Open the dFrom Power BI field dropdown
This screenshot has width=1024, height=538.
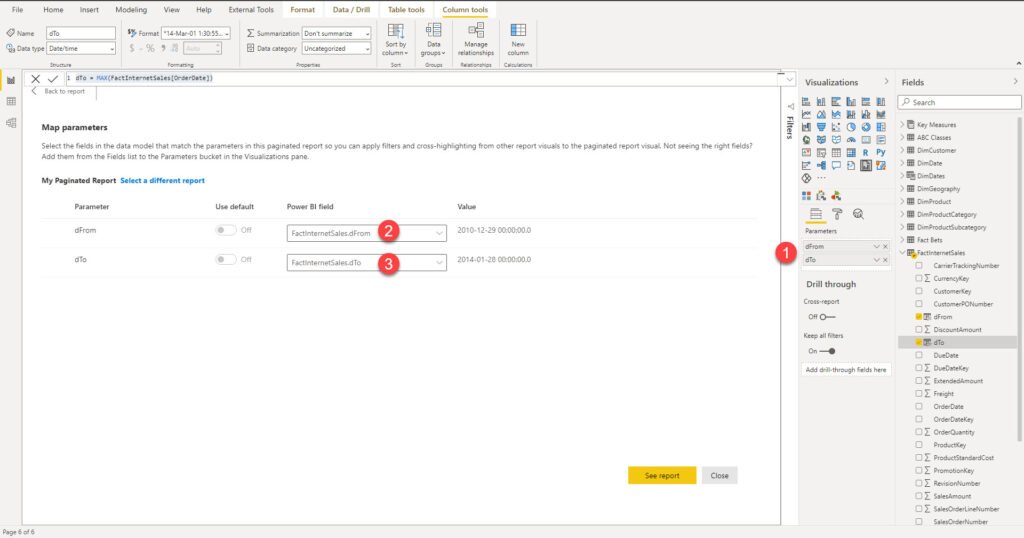click(x=366, y=233)
